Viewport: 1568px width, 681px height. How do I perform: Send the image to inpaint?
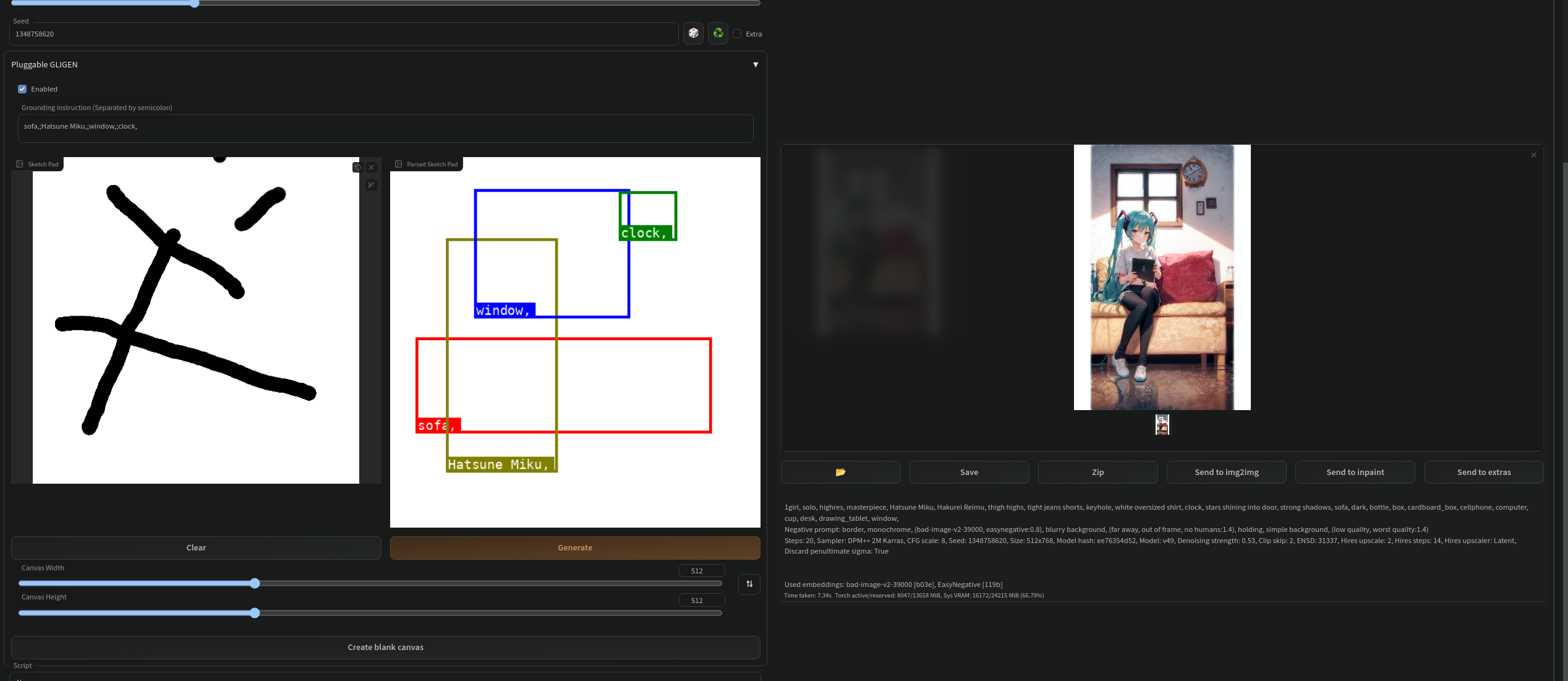pos(1355,473)
